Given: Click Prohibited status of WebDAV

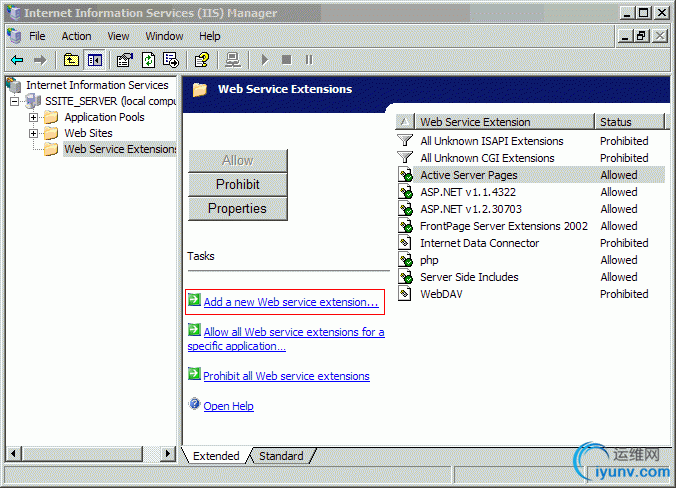Looking at the screenshot, I should pyautogui.click(x=624, y=294).
